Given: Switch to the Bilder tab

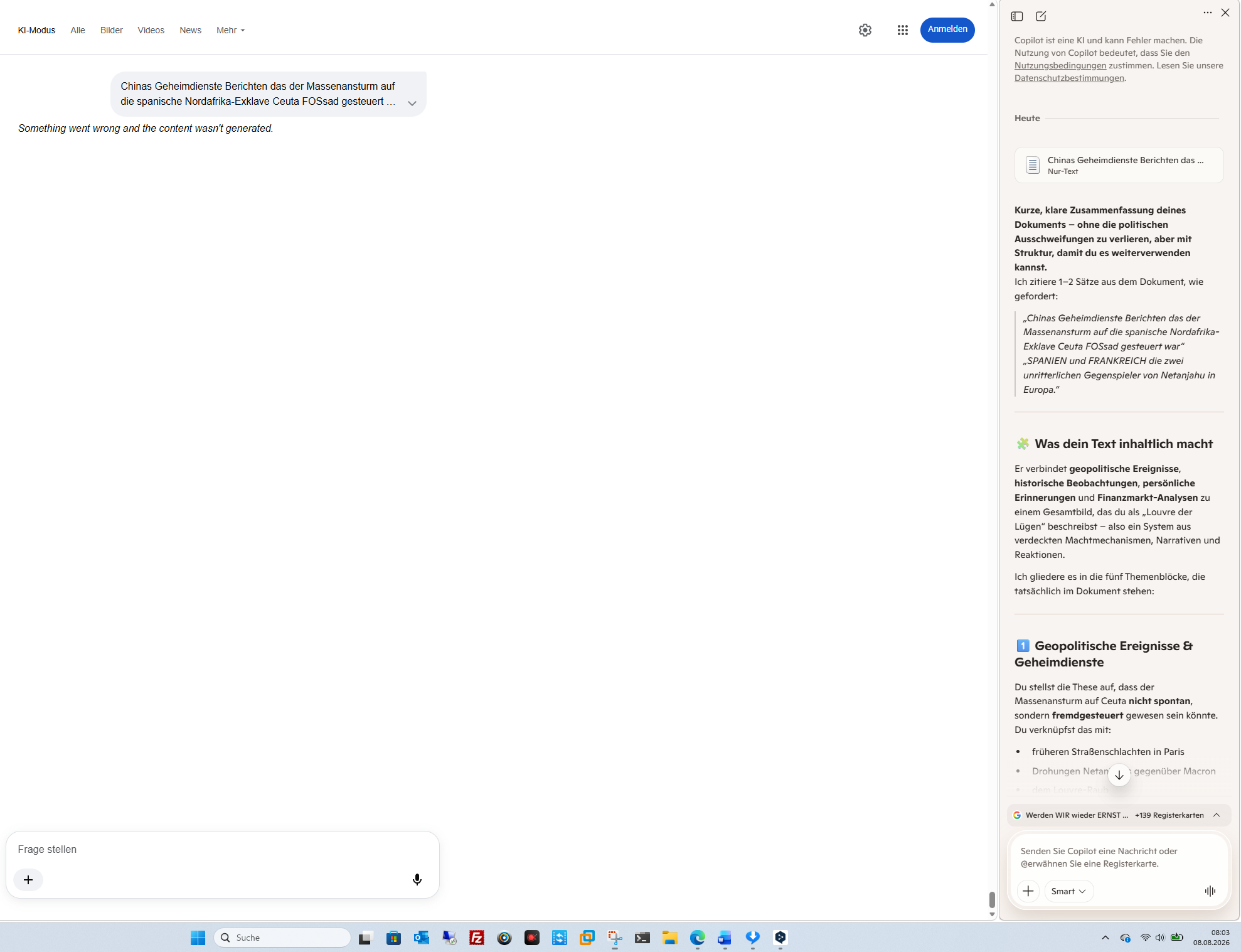Looking at the screenshot, I should tap(112, 30).
